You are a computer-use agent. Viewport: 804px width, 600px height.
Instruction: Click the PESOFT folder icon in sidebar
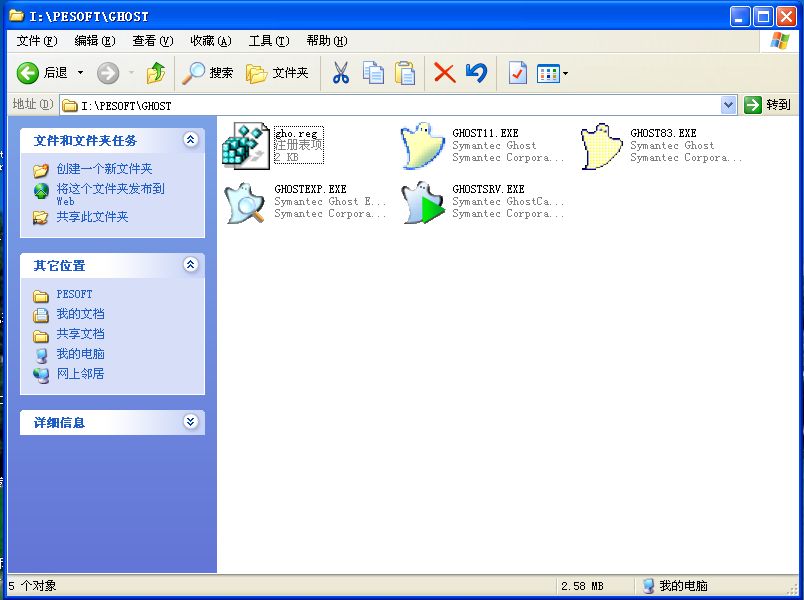pyautogui.click(x=41, y=296)
